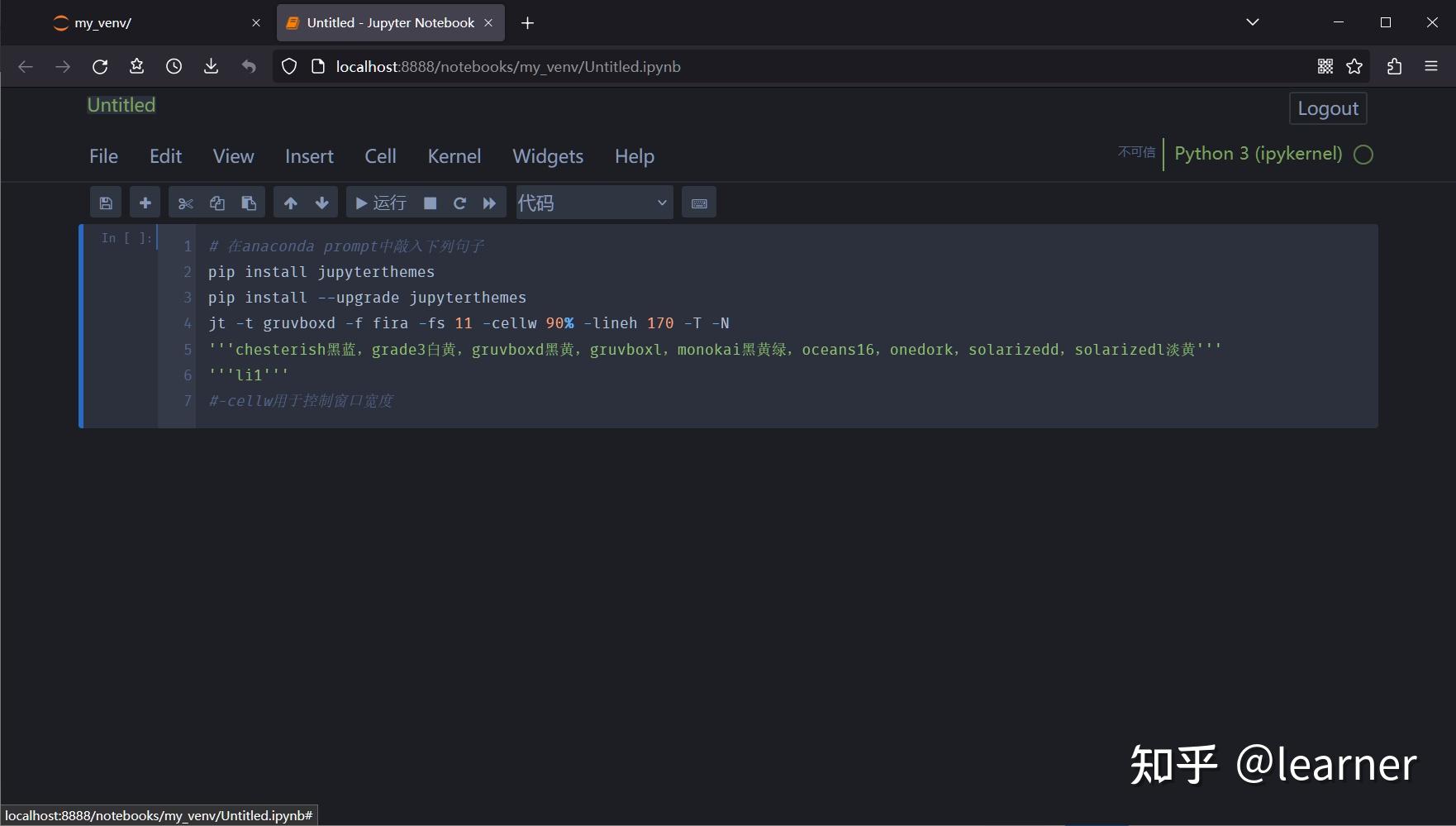
Task: Cut the selected cell with the scissors icon
Action: [x=185, y=202]
